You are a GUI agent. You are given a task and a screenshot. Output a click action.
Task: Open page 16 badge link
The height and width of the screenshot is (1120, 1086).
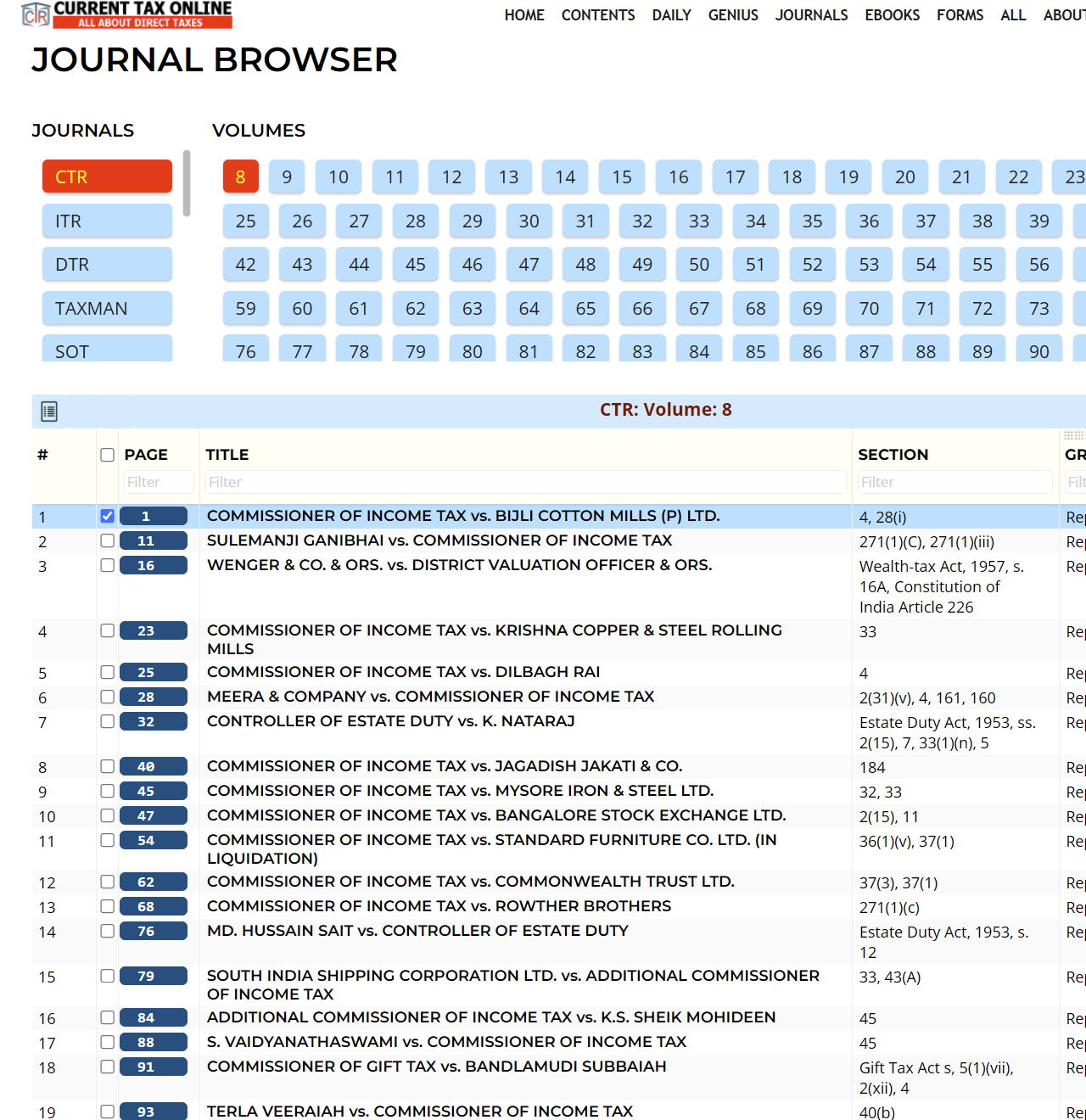point(154,565)
